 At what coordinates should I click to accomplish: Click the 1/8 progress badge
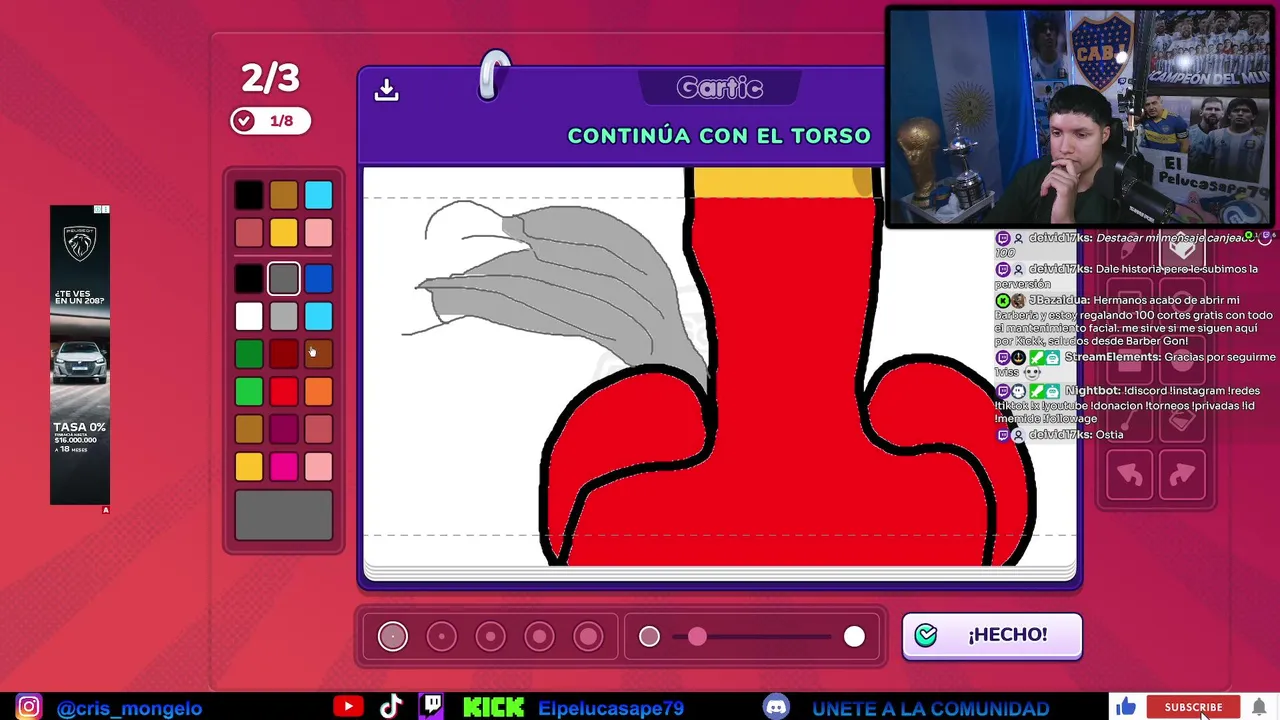click(x=271, y=121)
